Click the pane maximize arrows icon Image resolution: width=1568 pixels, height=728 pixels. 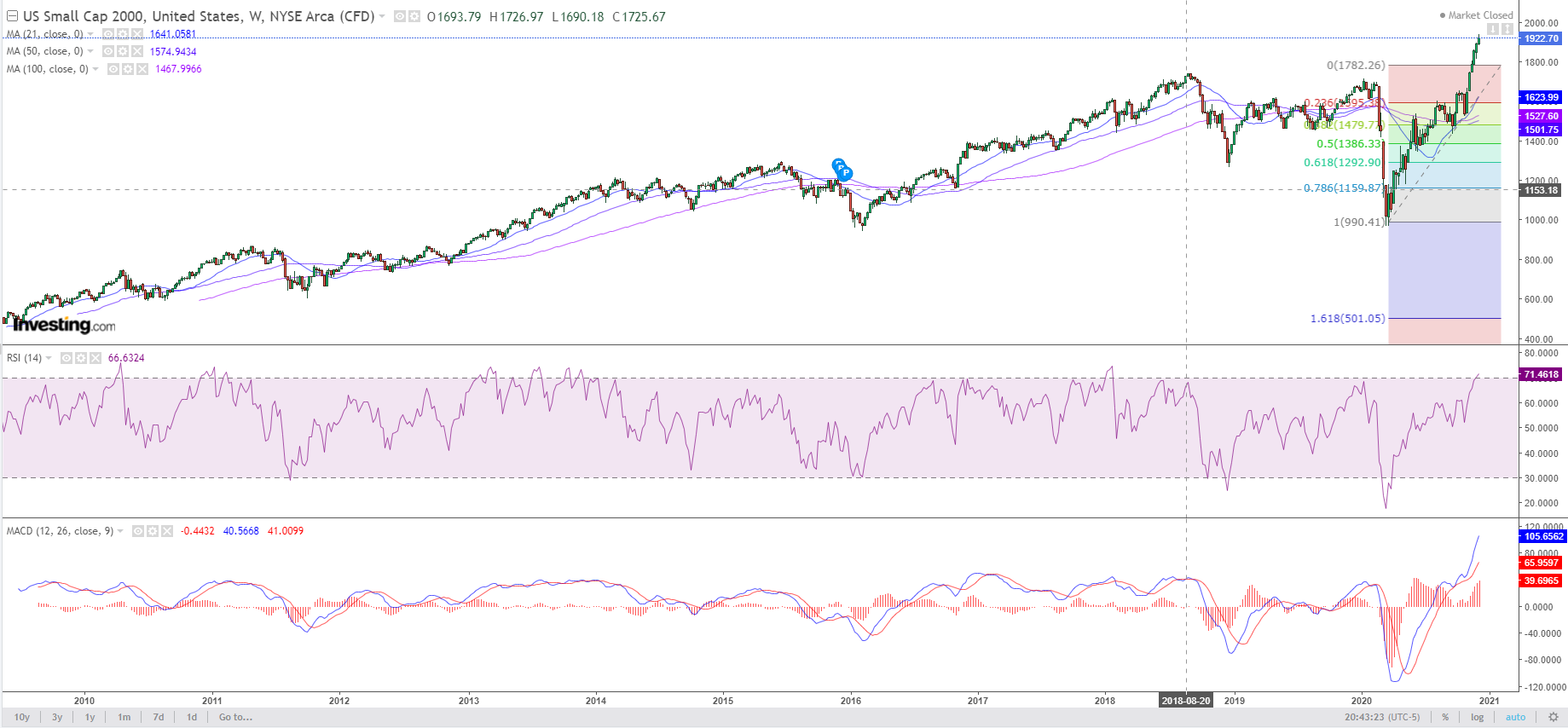click(1507, 29)
